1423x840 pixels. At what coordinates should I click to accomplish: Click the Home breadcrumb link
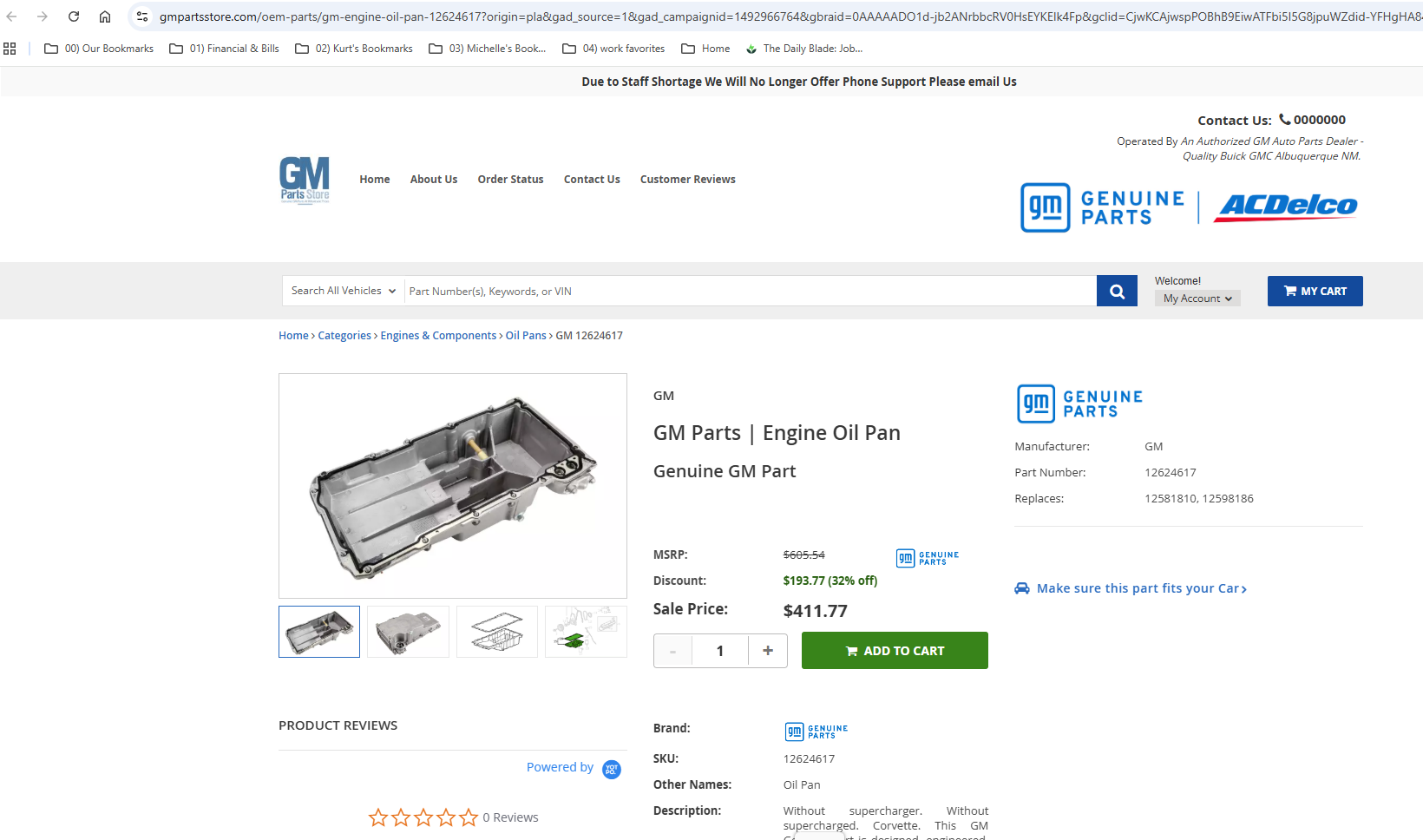293,336
